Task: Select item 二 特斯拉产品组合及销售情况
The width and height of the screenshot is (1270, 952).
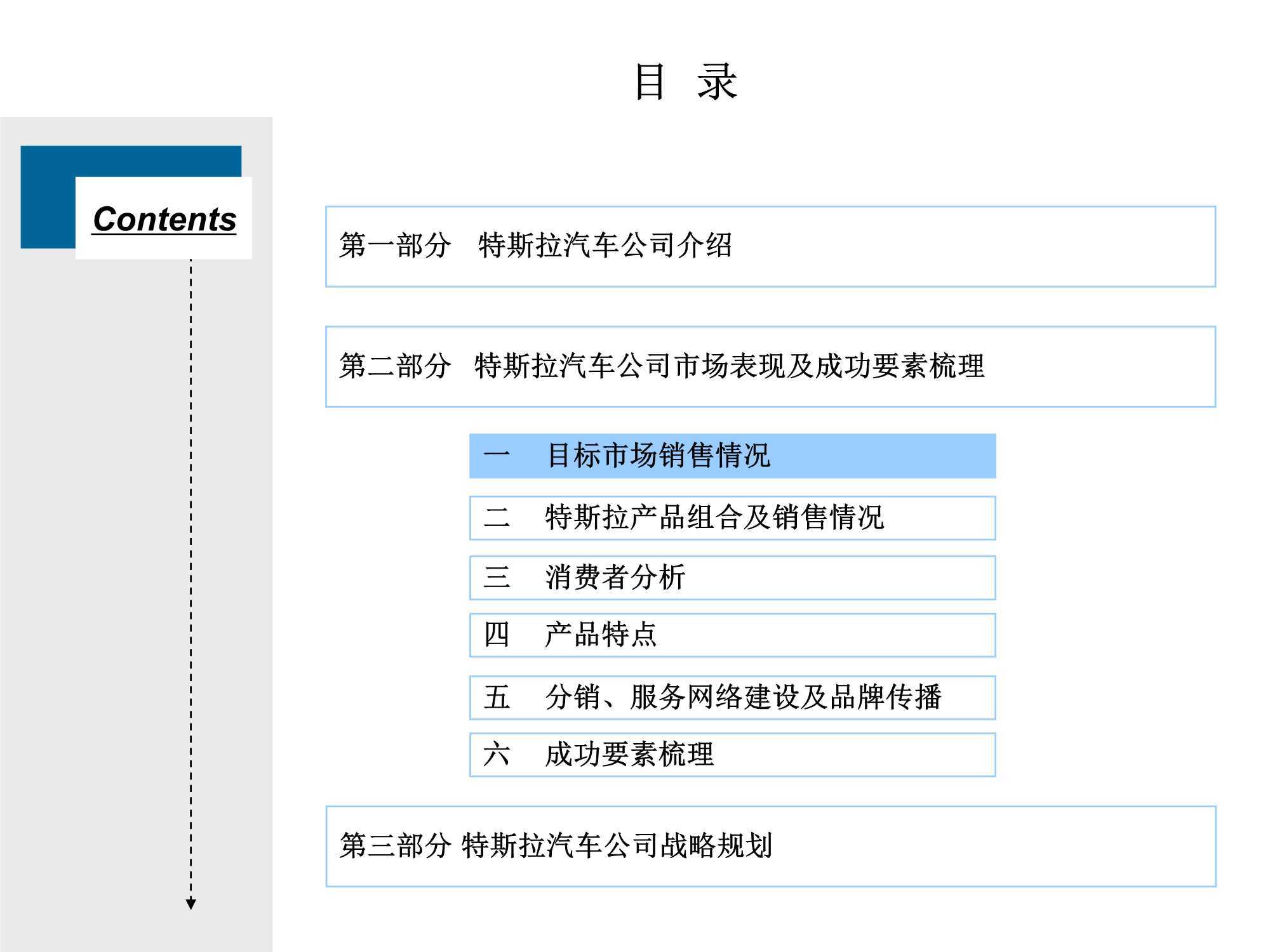Action: [732, 518]
